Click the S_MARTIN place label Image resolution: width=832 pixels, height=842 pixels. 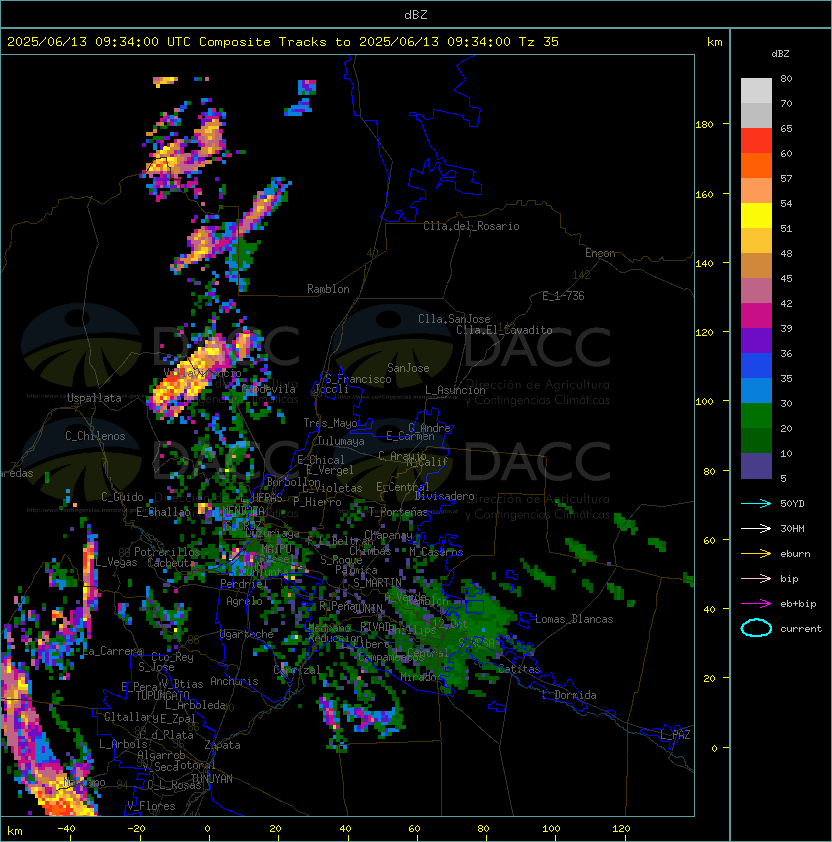[x=377, y=582]
